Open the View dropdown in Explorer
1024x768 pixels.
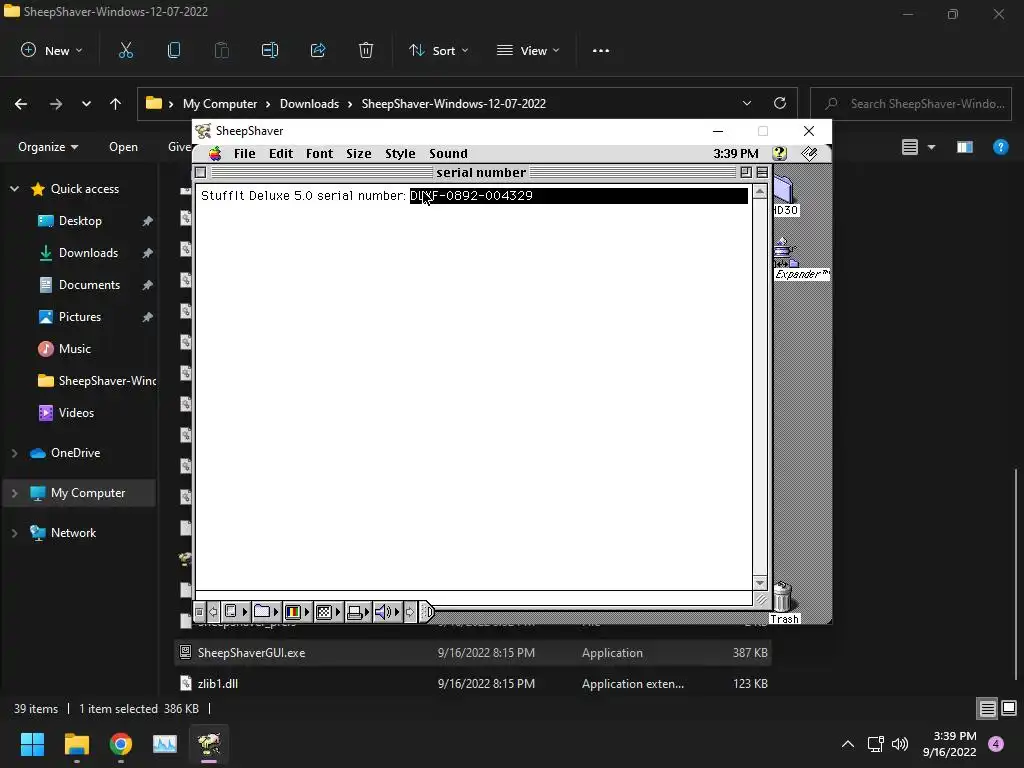tap(528, 50)
